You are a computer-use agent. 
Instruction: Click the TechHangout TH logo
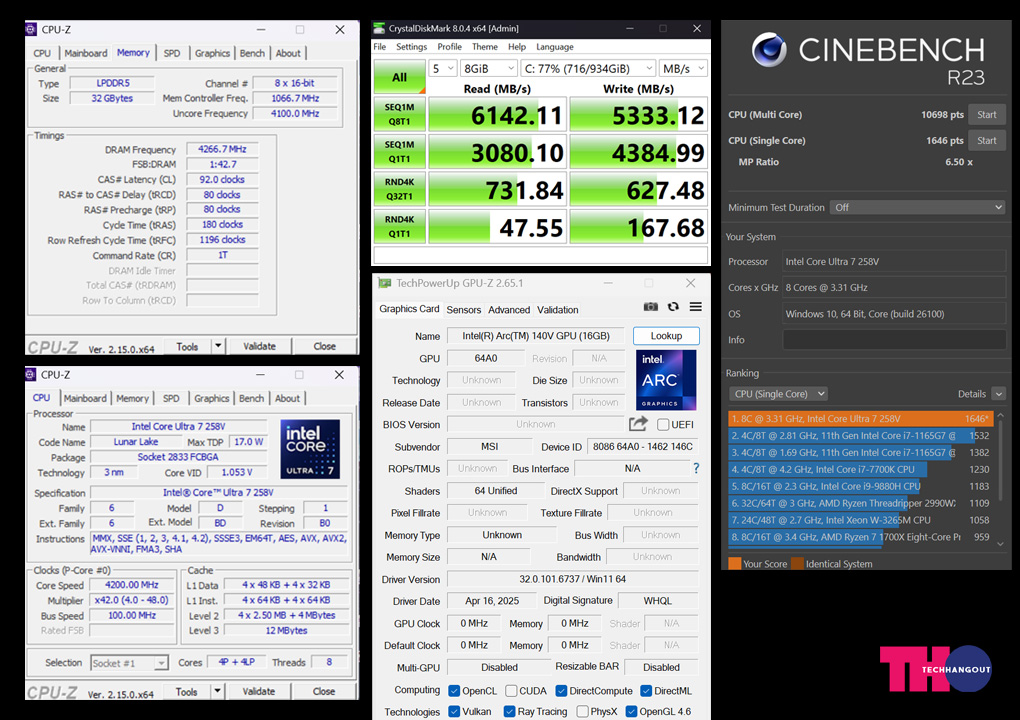pos(935,668)
